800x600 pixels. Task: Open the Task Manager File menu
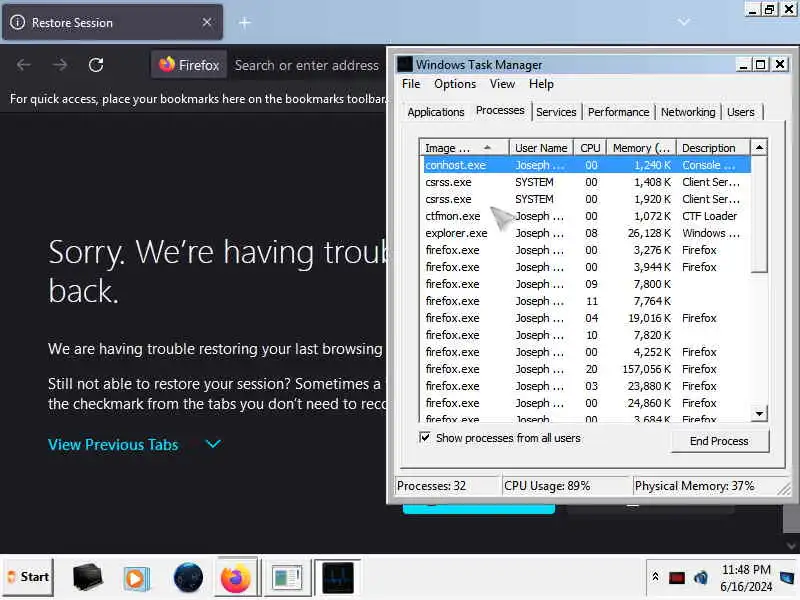411,84
